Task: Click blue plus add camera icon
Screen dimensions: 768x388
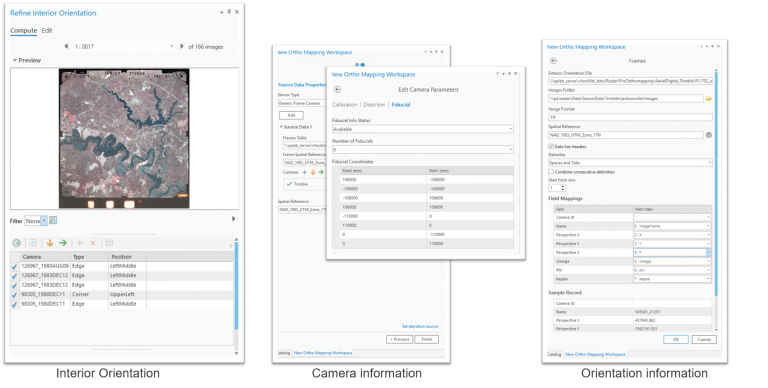Action: 305,172
